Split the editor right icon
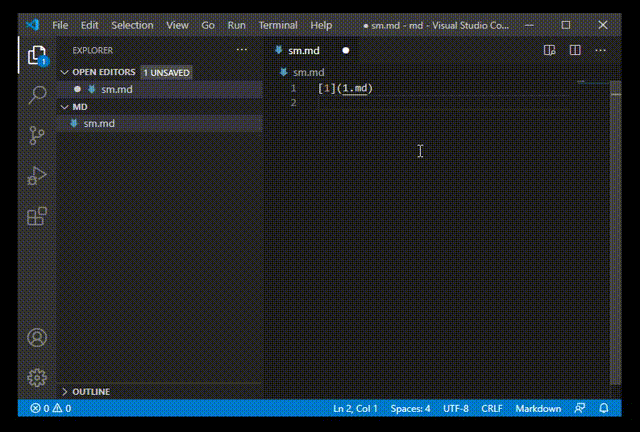 coord(575,50)
